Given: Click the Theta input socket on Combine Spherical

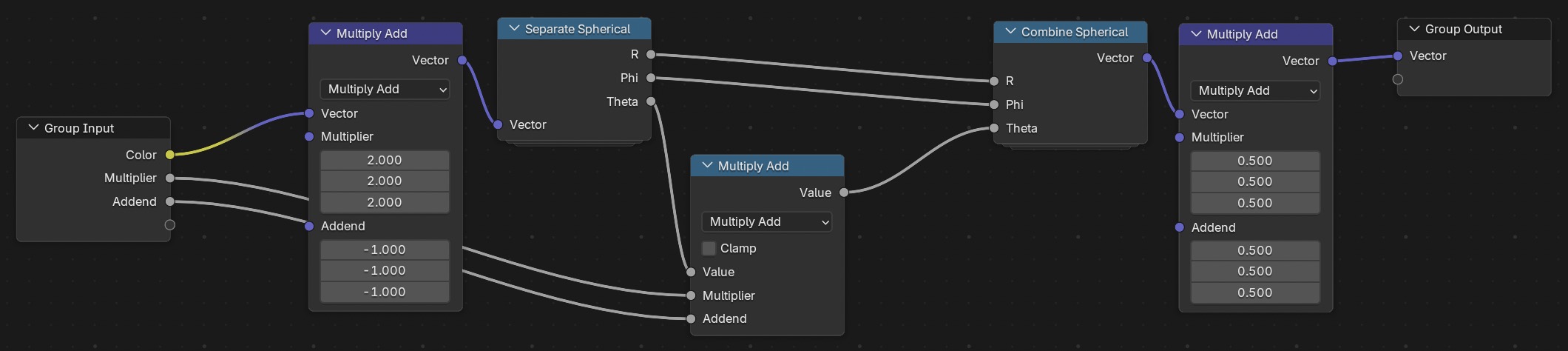Looking at the screenshot, I should (x=994, y=128).
